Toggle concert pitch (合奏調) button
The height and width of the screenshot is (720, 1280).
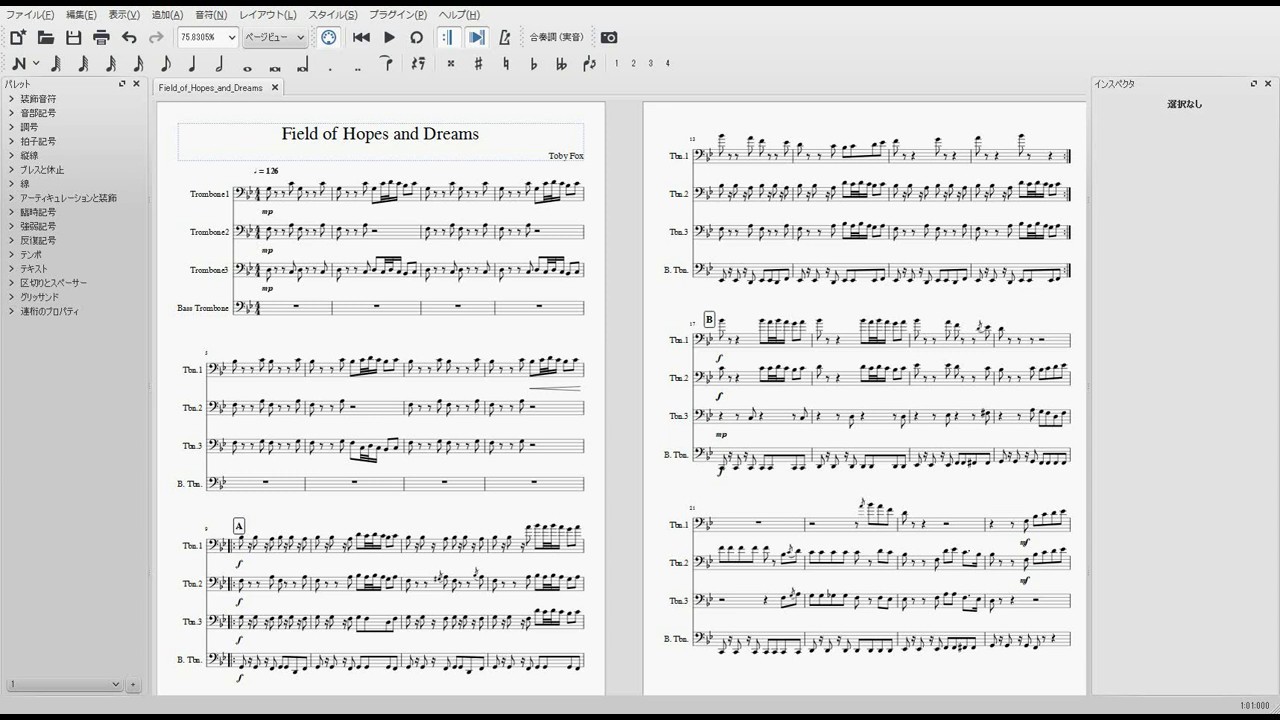[x=557, y=38]
